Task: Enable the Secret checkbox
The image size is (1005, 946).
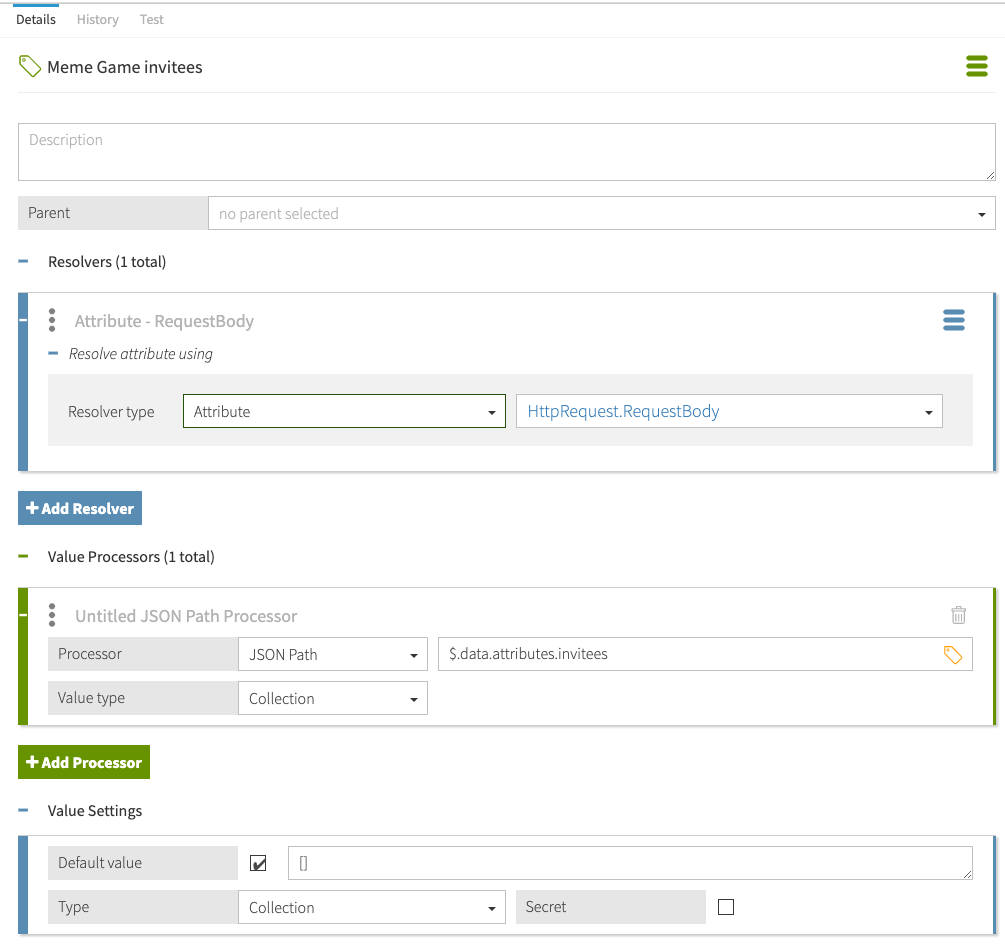Action: tap(726, 907)
